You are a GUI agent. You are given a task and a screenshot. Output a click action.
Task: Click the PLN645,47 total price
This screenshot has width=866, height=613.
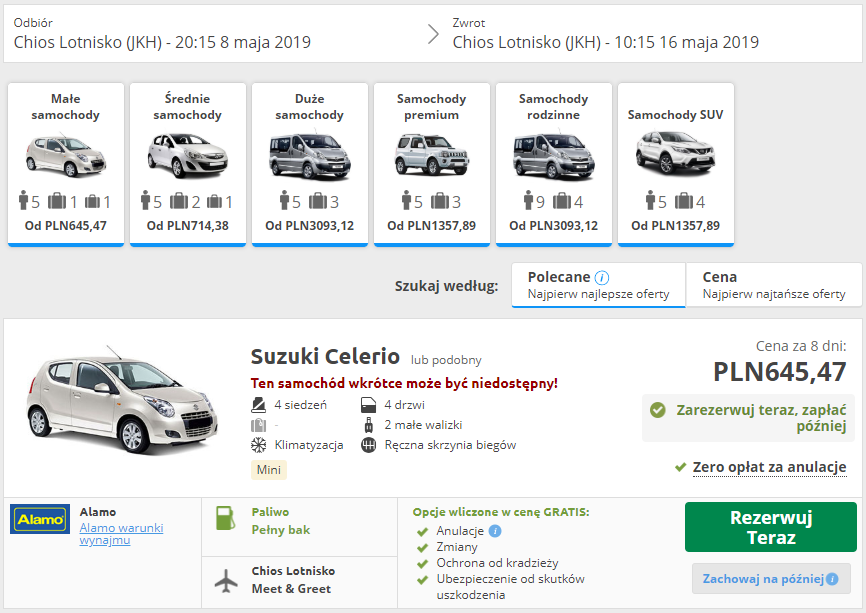point(779,372)
